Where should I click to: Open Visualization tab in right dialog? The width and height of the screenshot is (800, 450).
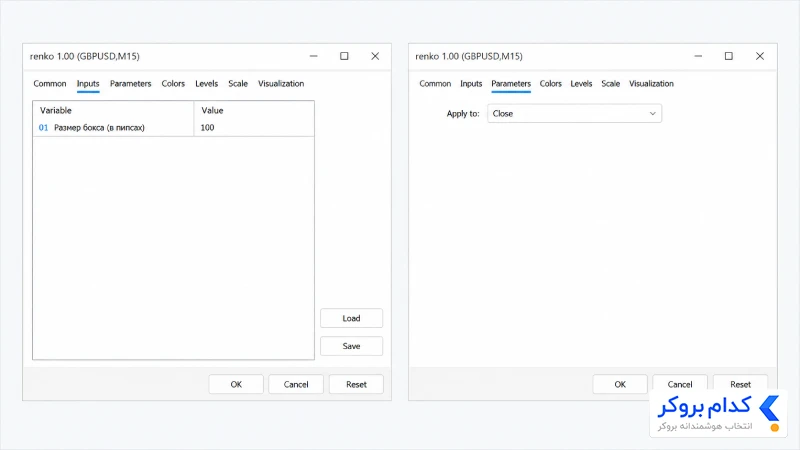(x=651, y=84)
